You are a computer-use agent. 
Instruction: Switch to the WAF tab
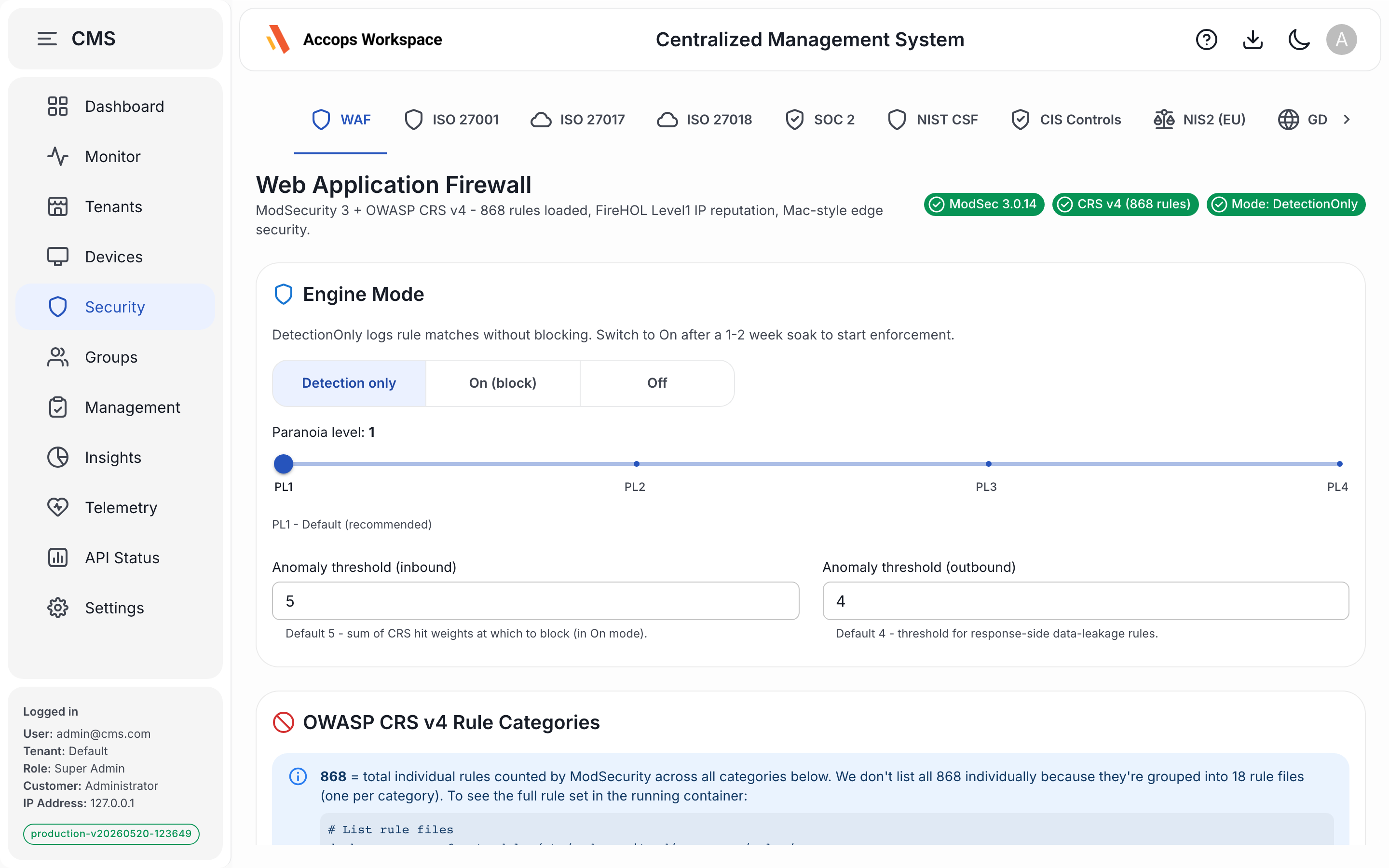pyautogui.click(x=341, y=120)
